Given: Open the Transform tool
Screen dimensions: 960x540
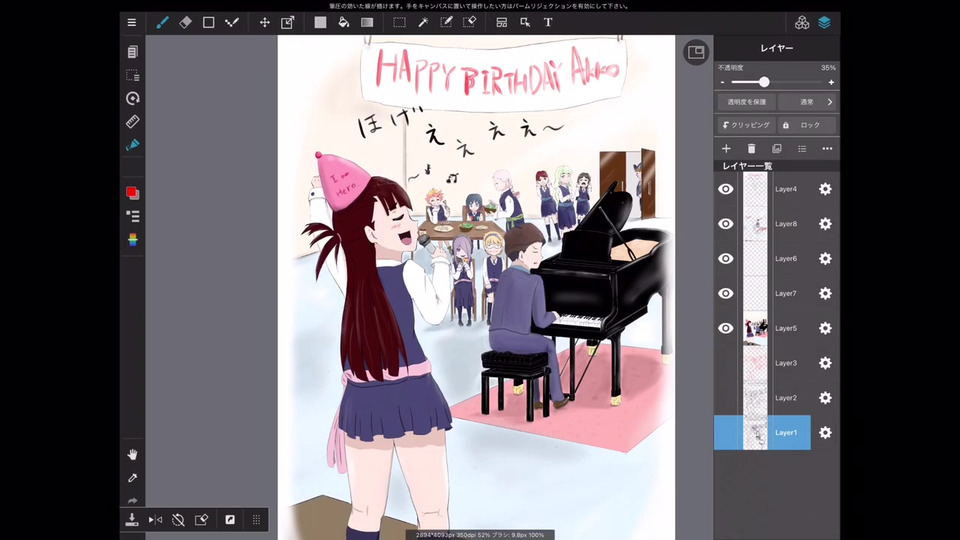Looking at the screenshot, I should 287,23.
